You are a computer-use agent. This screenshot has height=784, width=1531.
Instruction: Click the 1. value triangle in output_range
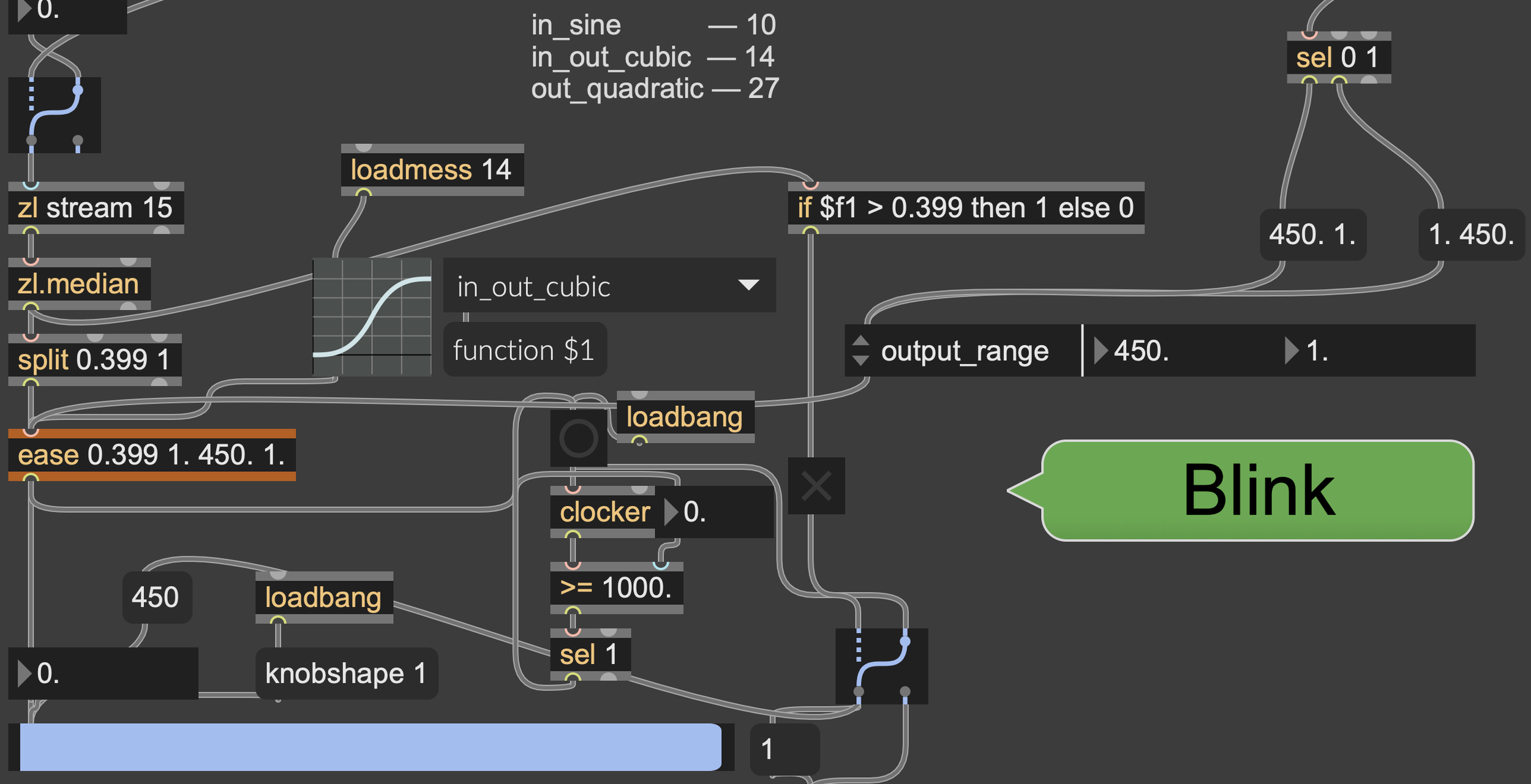click(1291, 351)
